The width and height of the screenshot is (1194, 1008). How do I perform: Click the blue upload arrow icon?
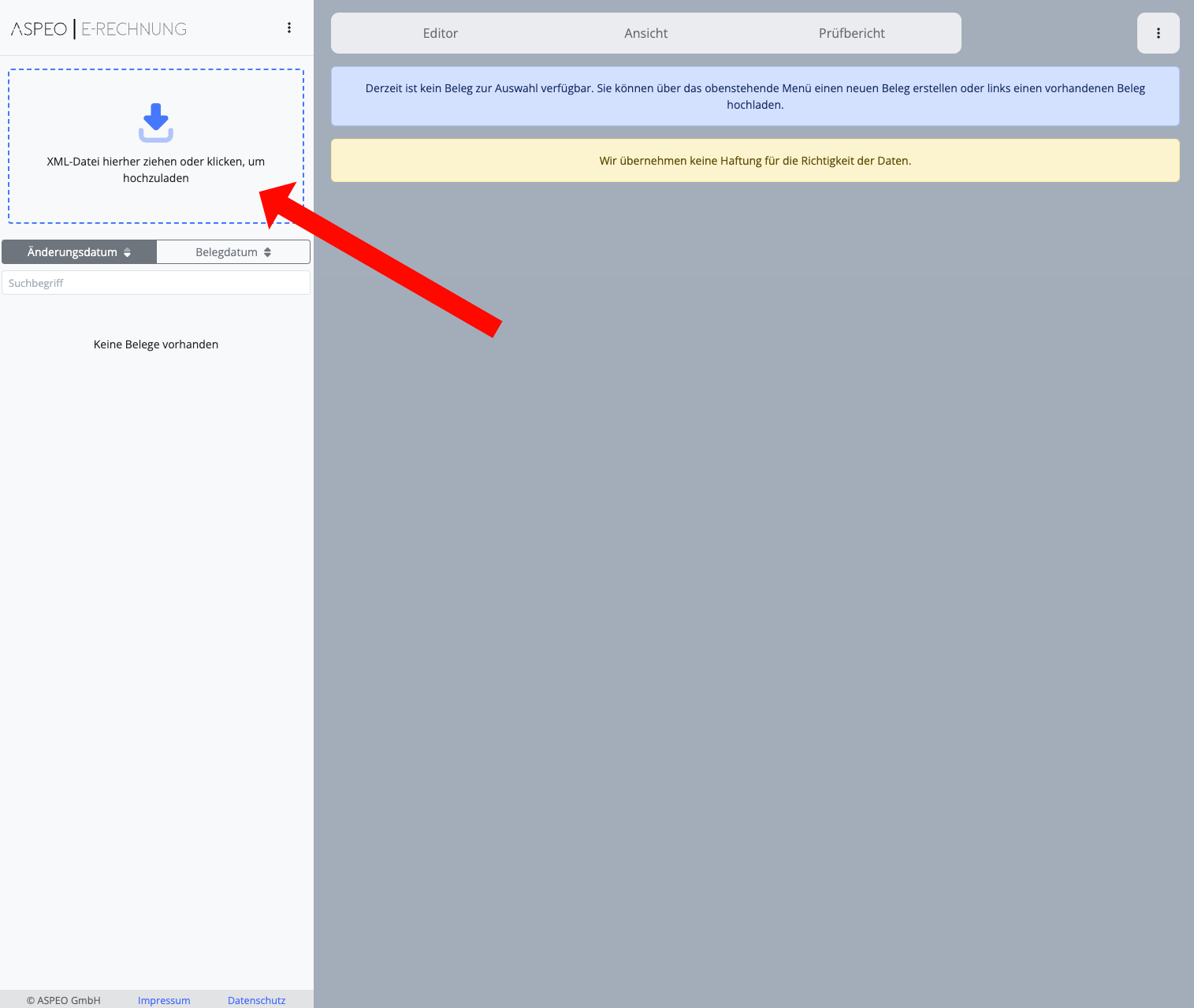[x=156, y=122]
